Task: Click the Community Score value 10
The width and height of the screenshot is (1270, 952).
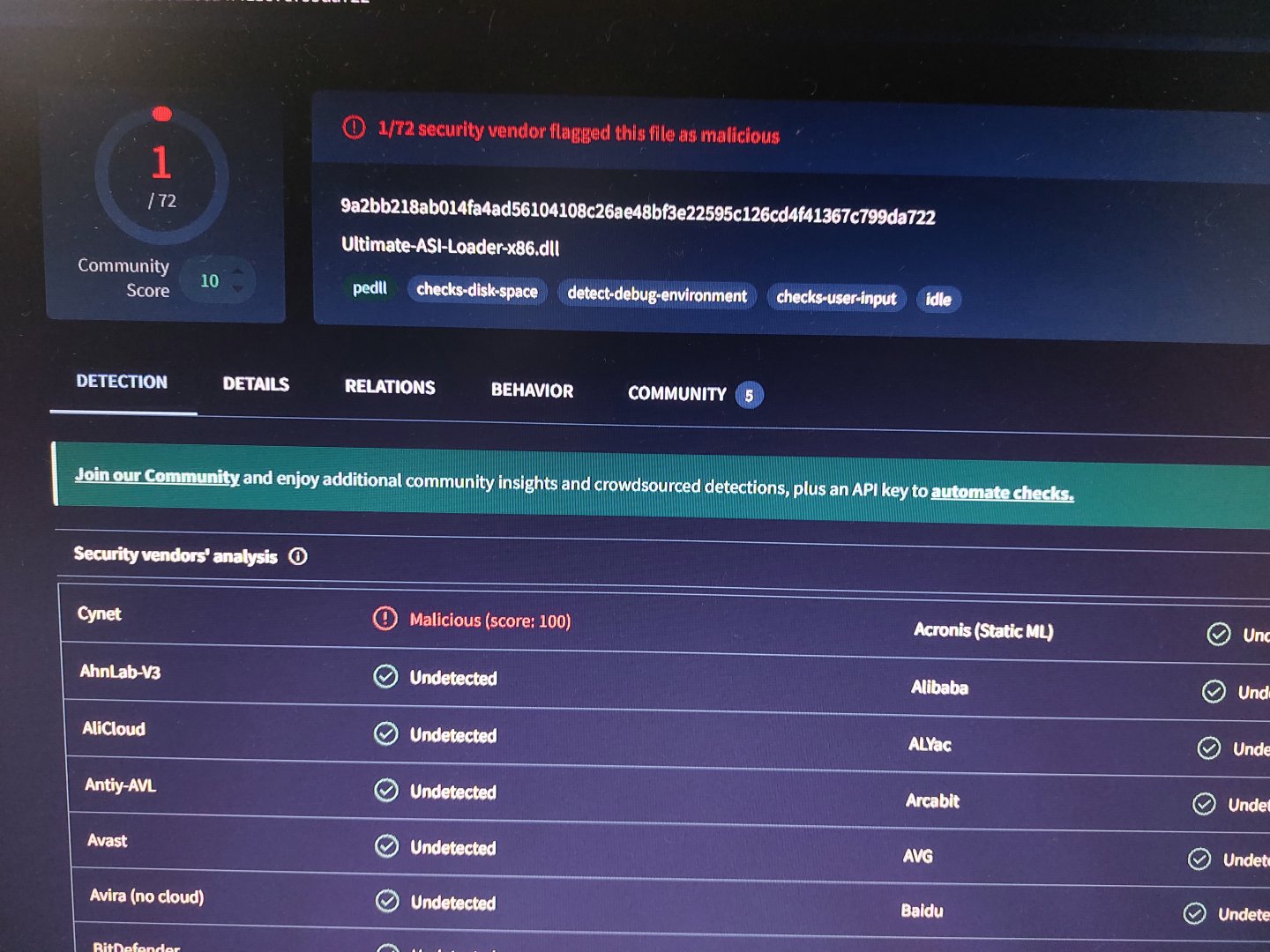Action: tap(209, 281)
